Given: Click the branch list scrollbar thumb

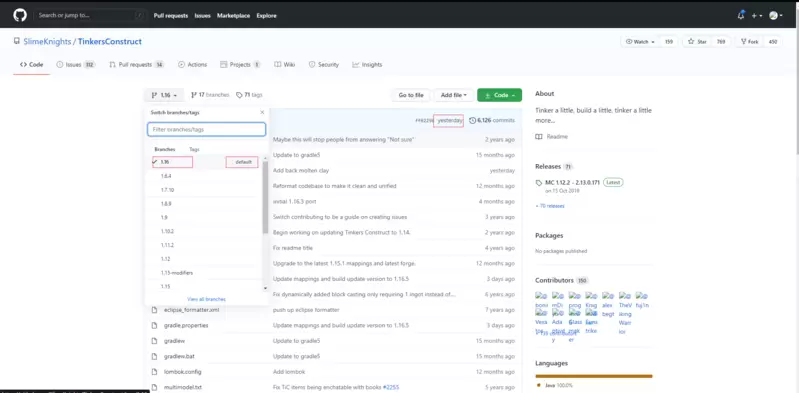Looking at the screenshot, I should pyautogui.click(x=265, y=198).
